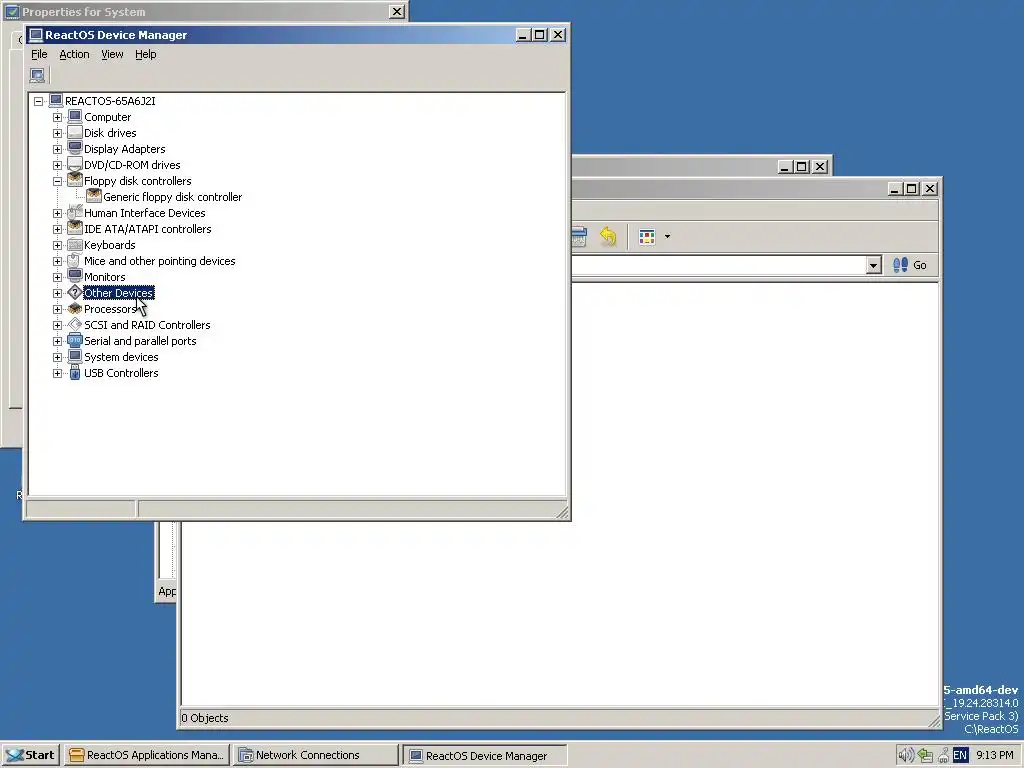This screenshot has height=768, width=1024.
Task: Open the Help menu
Action: [146, 54]
